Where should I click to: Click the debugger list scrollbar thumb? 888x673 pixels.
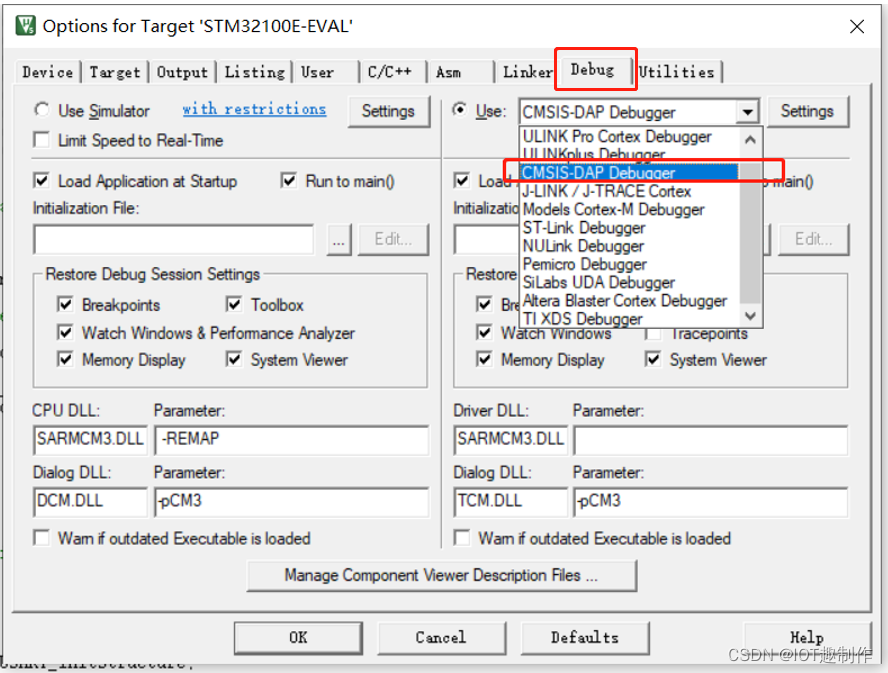[x=750, y=232]
